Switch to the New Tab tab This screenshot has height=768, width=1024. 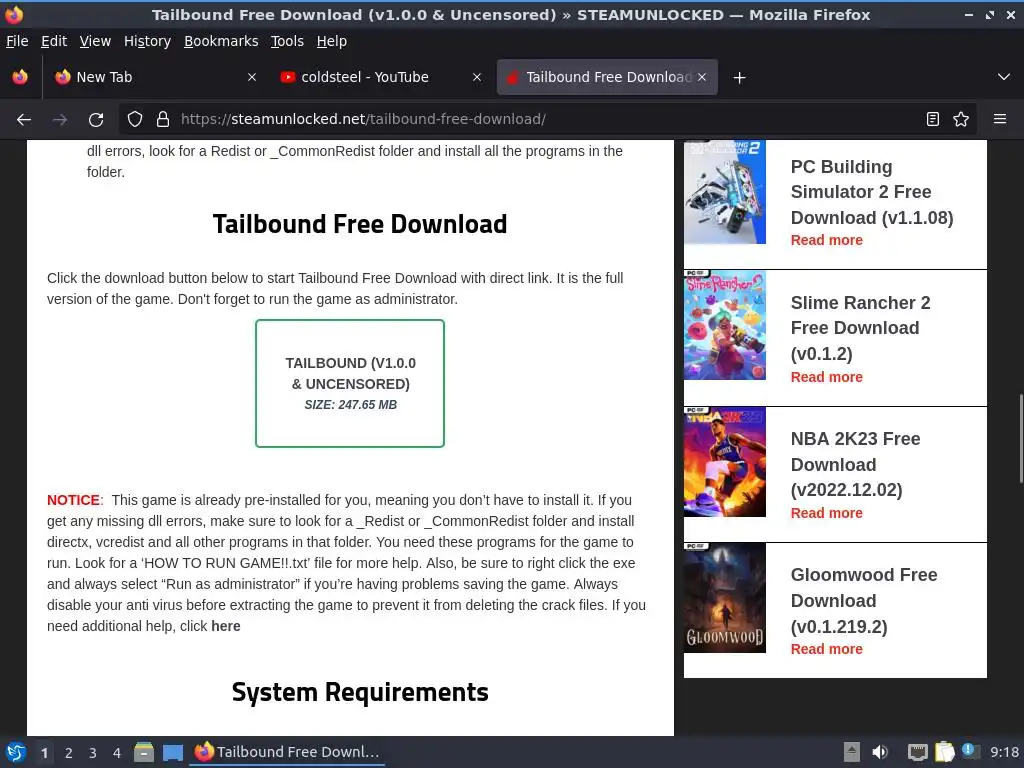(x=155, y=77)
